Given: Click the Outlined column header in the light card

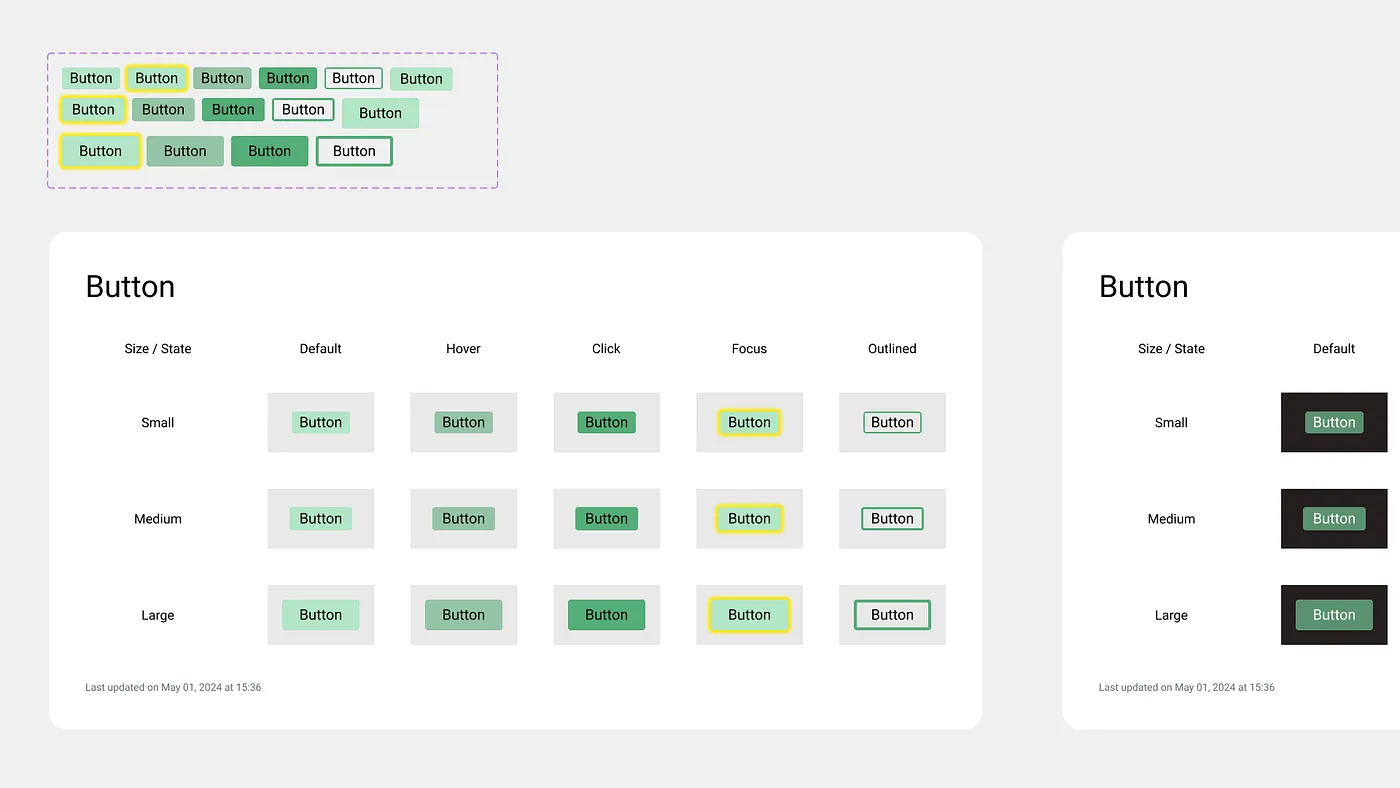Looking at the screenshot, I should click(x=892, y=348).
